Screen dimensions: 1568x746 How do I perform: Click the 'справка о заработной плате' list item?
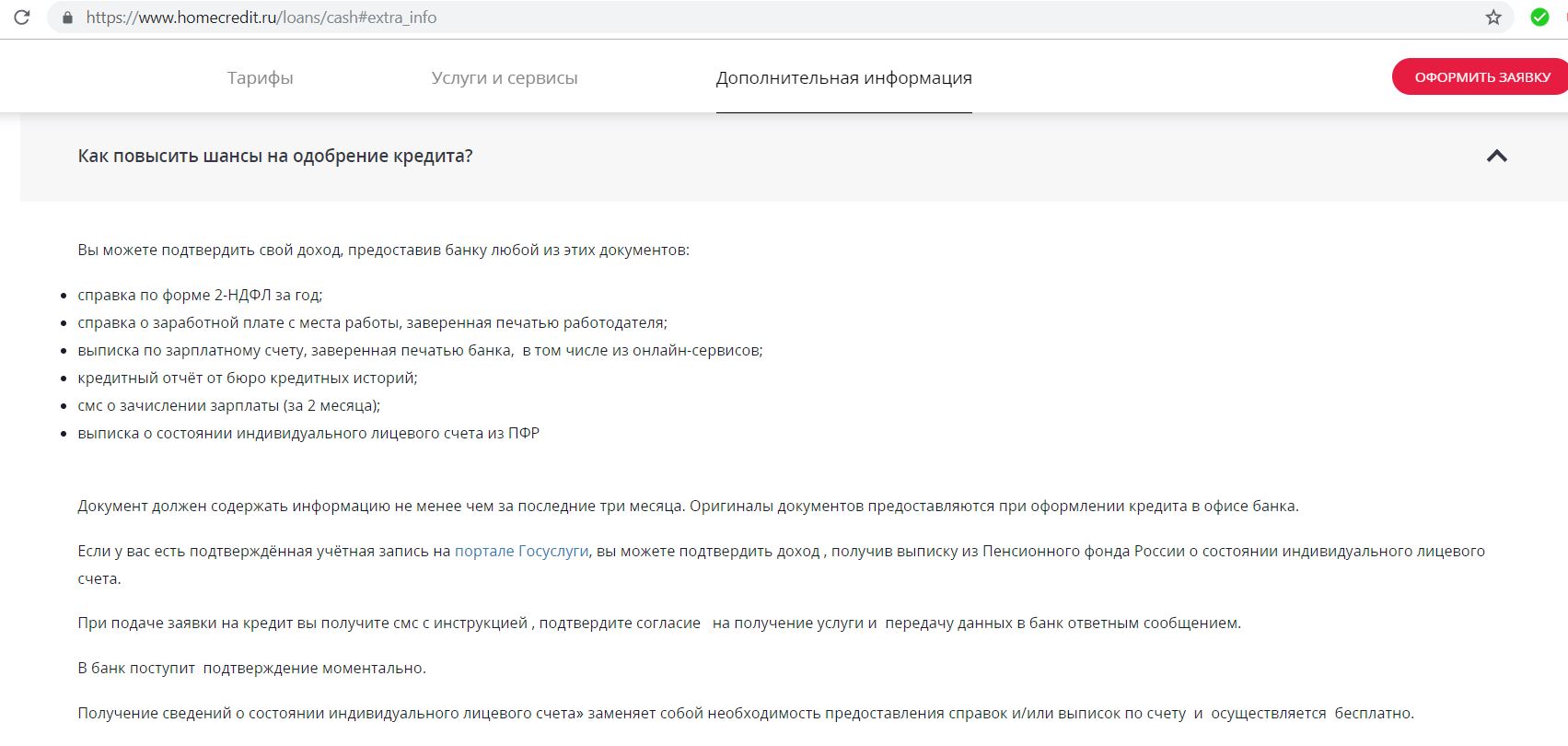tap(372, 323)
